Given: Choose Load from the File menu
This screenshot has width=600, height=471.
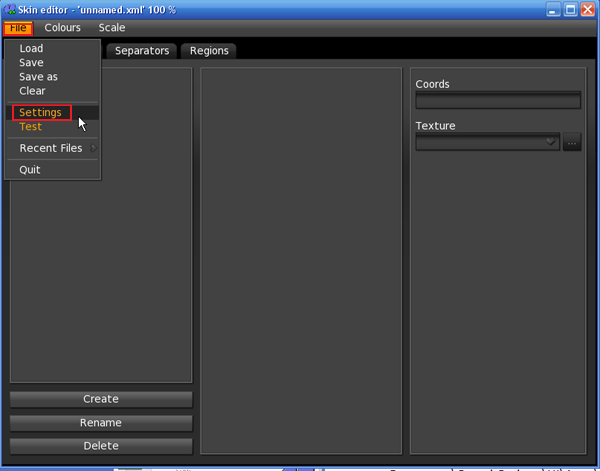Looking at the screenshot, I should click(52, 49).
